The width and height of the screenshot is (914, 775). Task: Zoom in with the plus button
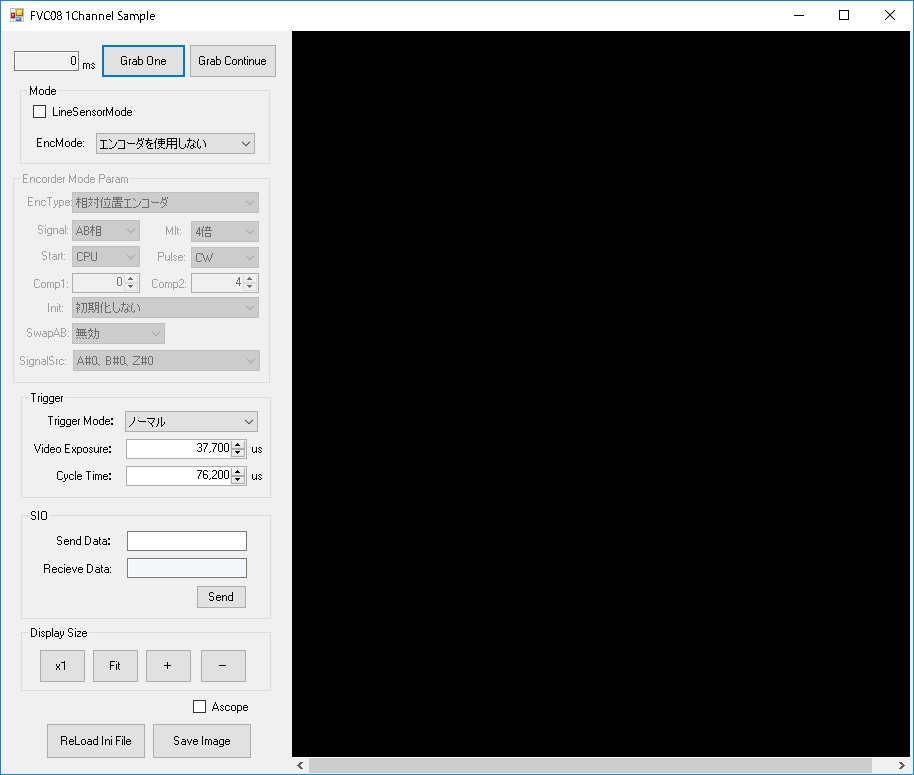click(168, 666)
